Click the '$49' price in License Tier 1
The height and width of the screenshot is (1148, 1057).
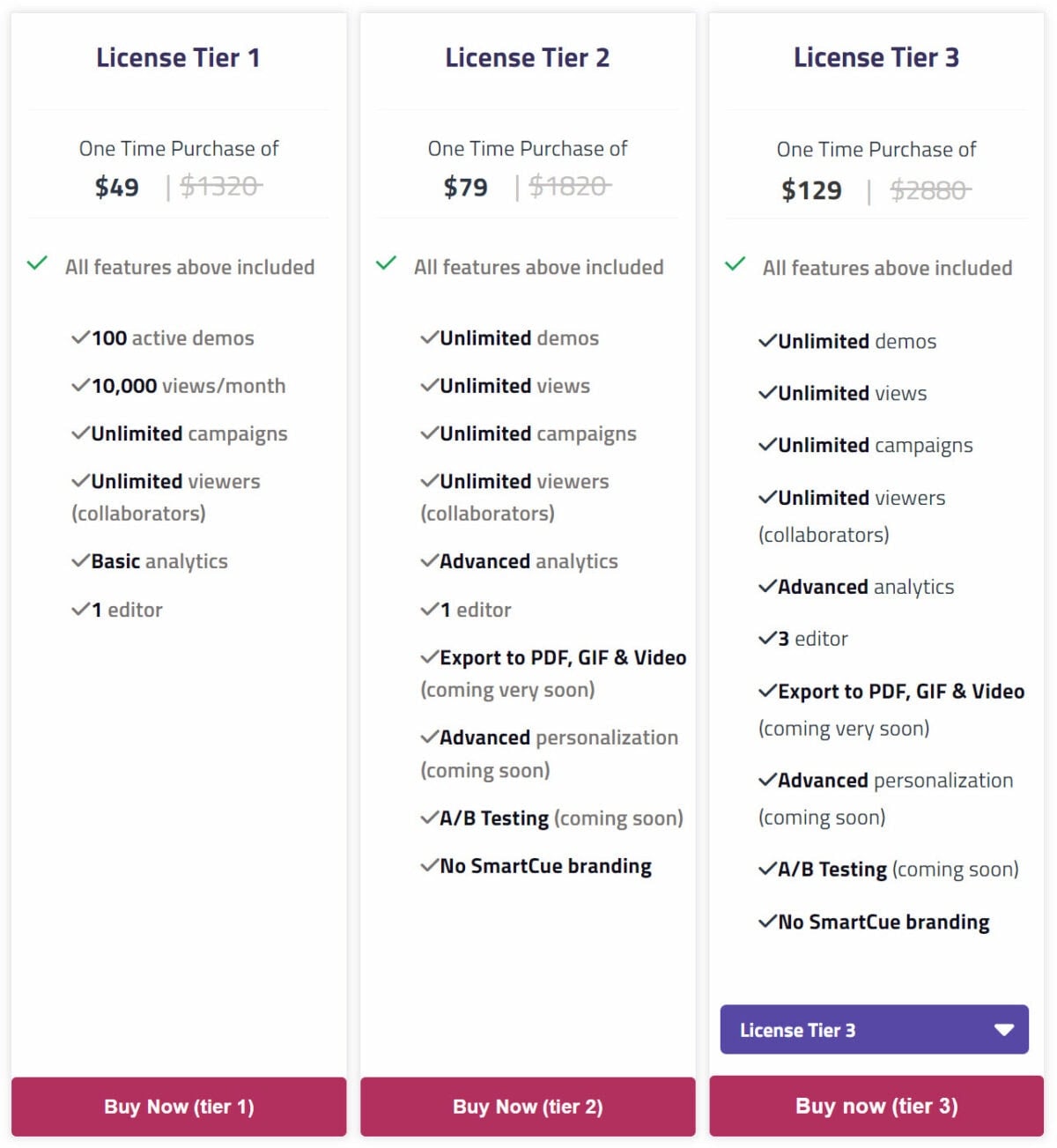pos(117,187)
